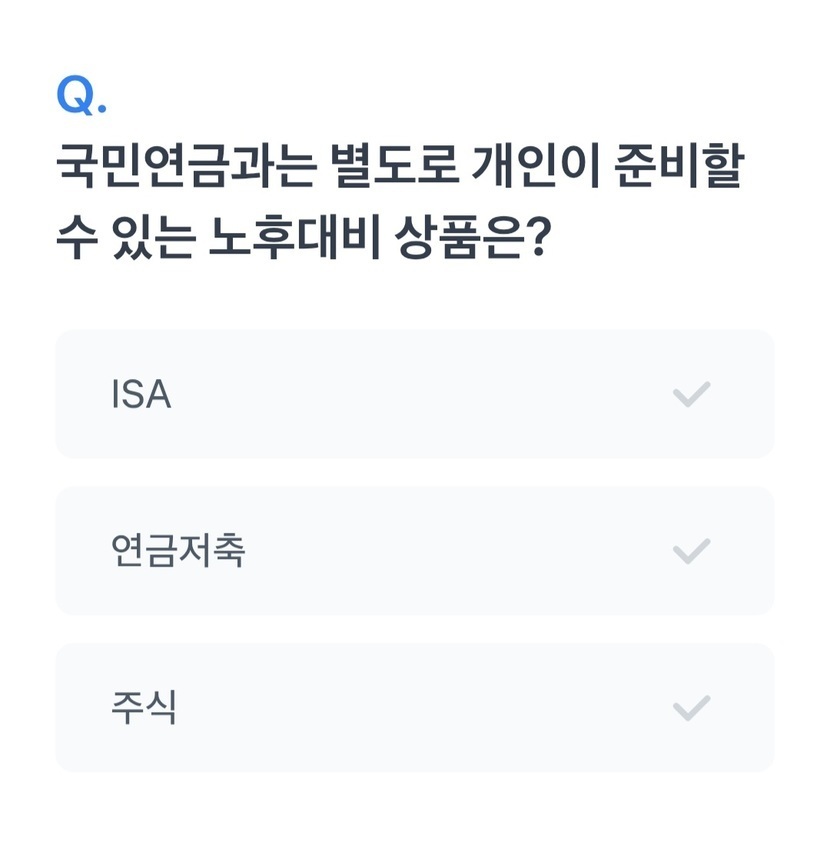Click the empty middle of the 주식 card

[420, 708]
